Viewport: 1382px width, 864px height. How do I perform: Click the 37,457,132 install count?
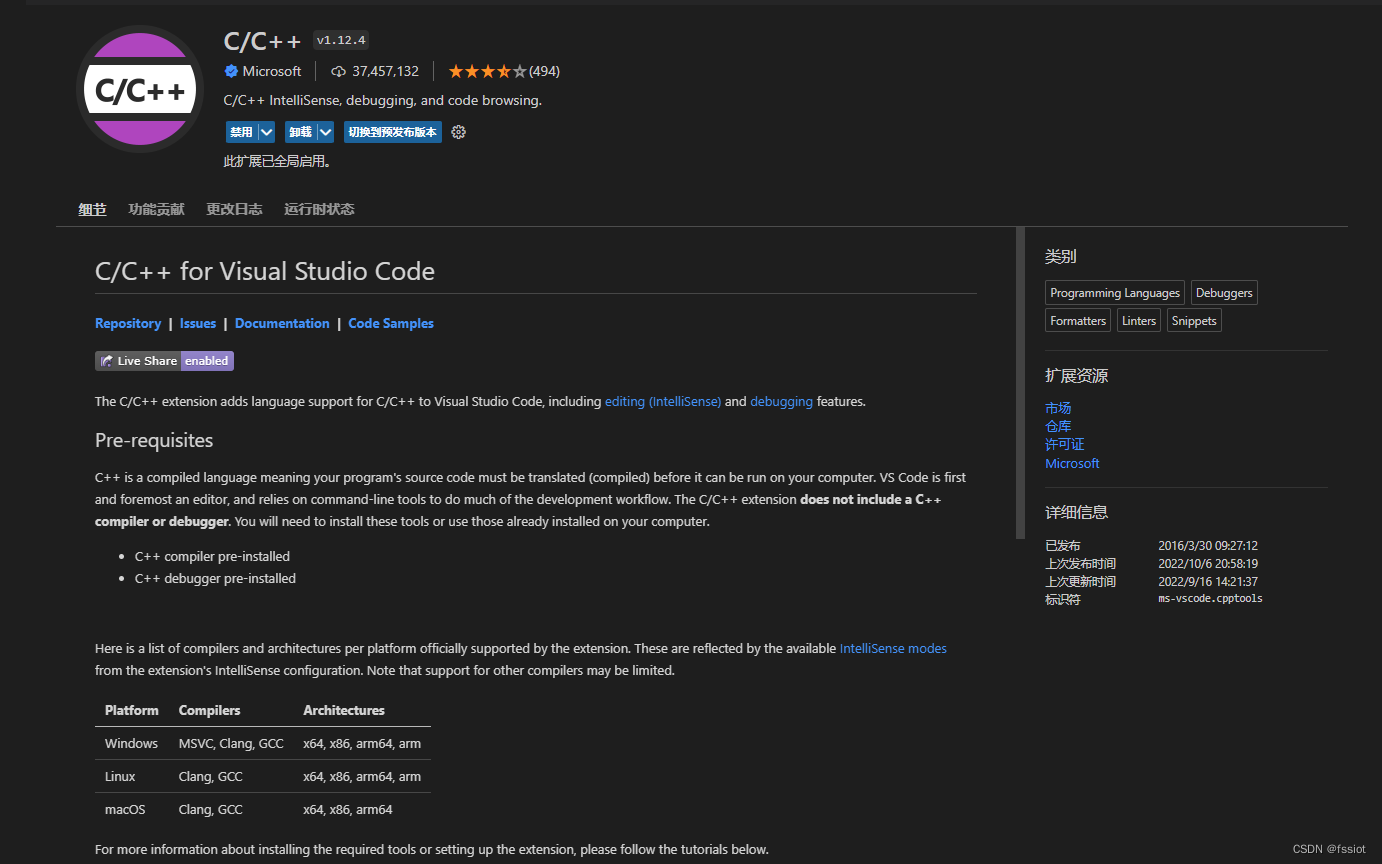tap(385, 71)
